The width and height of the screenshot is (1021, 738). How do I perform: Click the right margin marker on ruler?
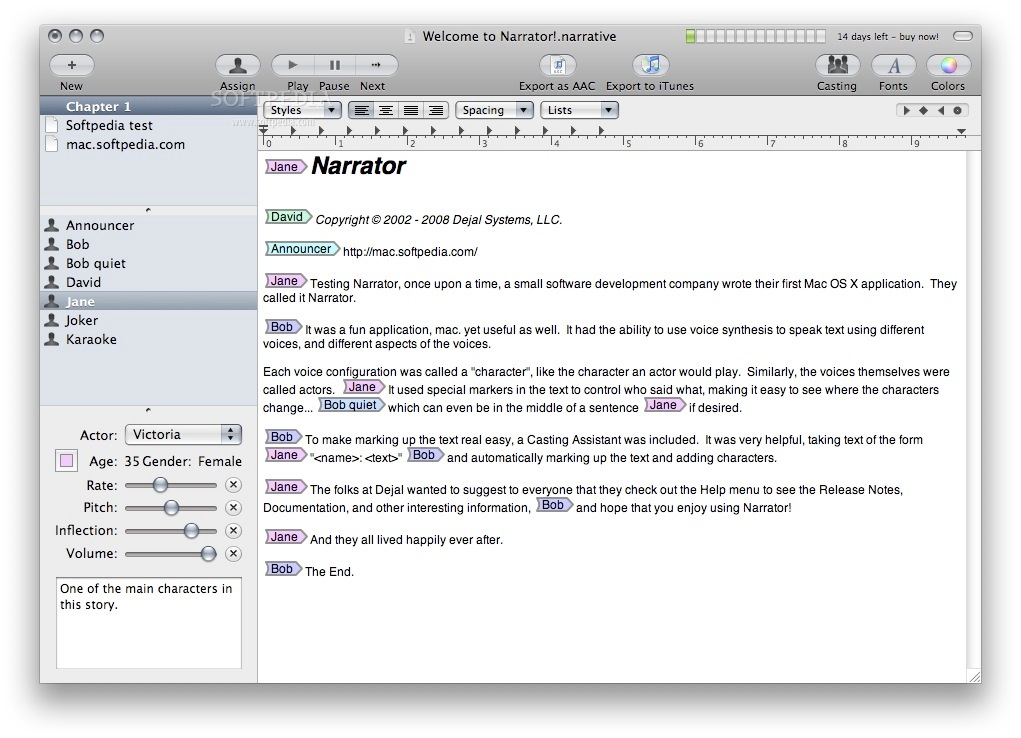(961, 132)
